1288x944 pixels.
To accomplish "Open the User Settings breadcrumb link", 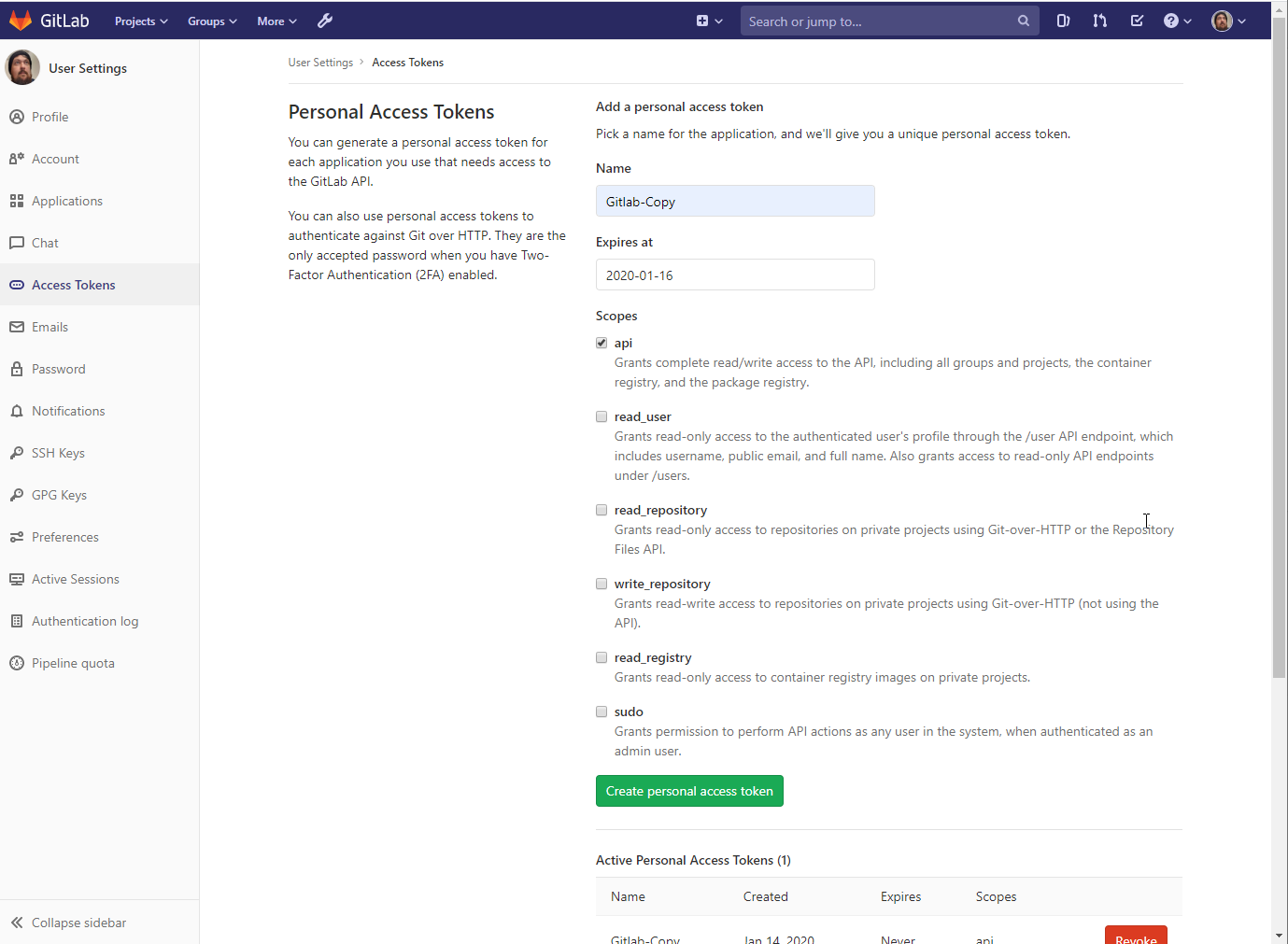I will [x=320, y=62].
